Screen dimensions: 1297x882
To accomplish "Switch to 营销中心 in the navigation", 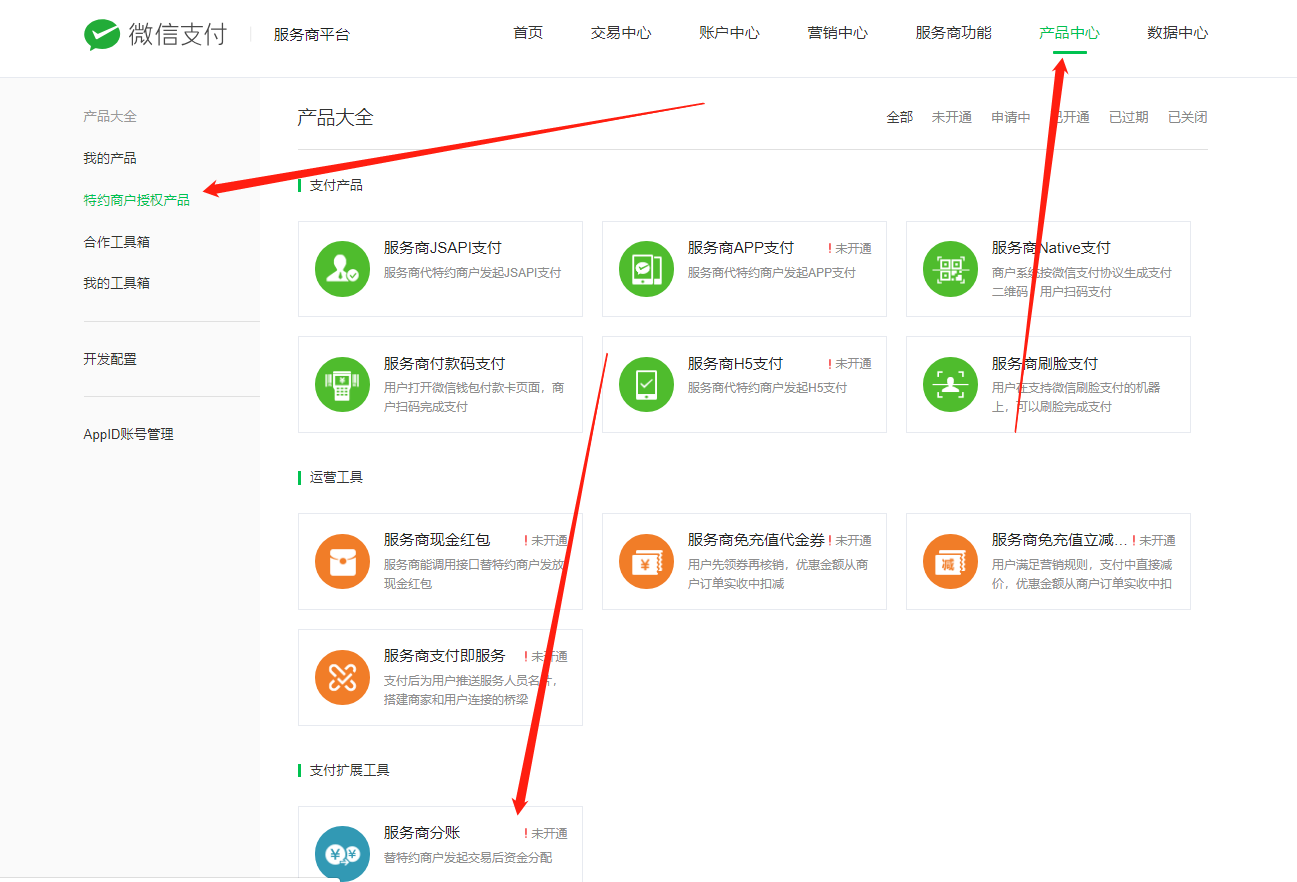I will (837, 33).
